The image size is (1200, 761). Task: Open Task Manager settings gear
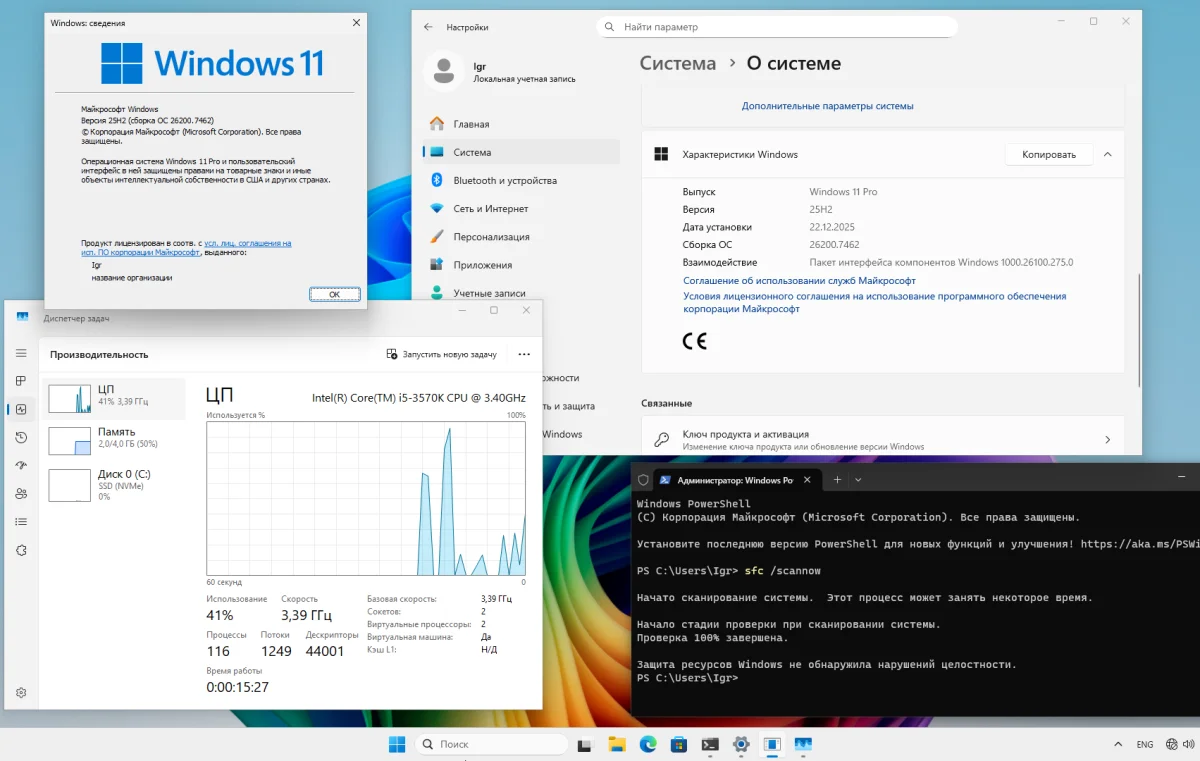click(x=21, y=692)
